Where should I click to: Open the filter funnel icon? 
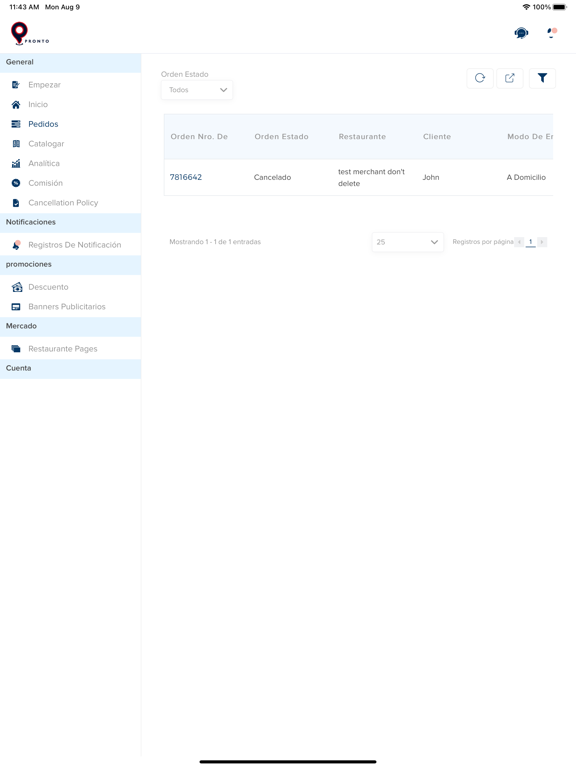542,78
